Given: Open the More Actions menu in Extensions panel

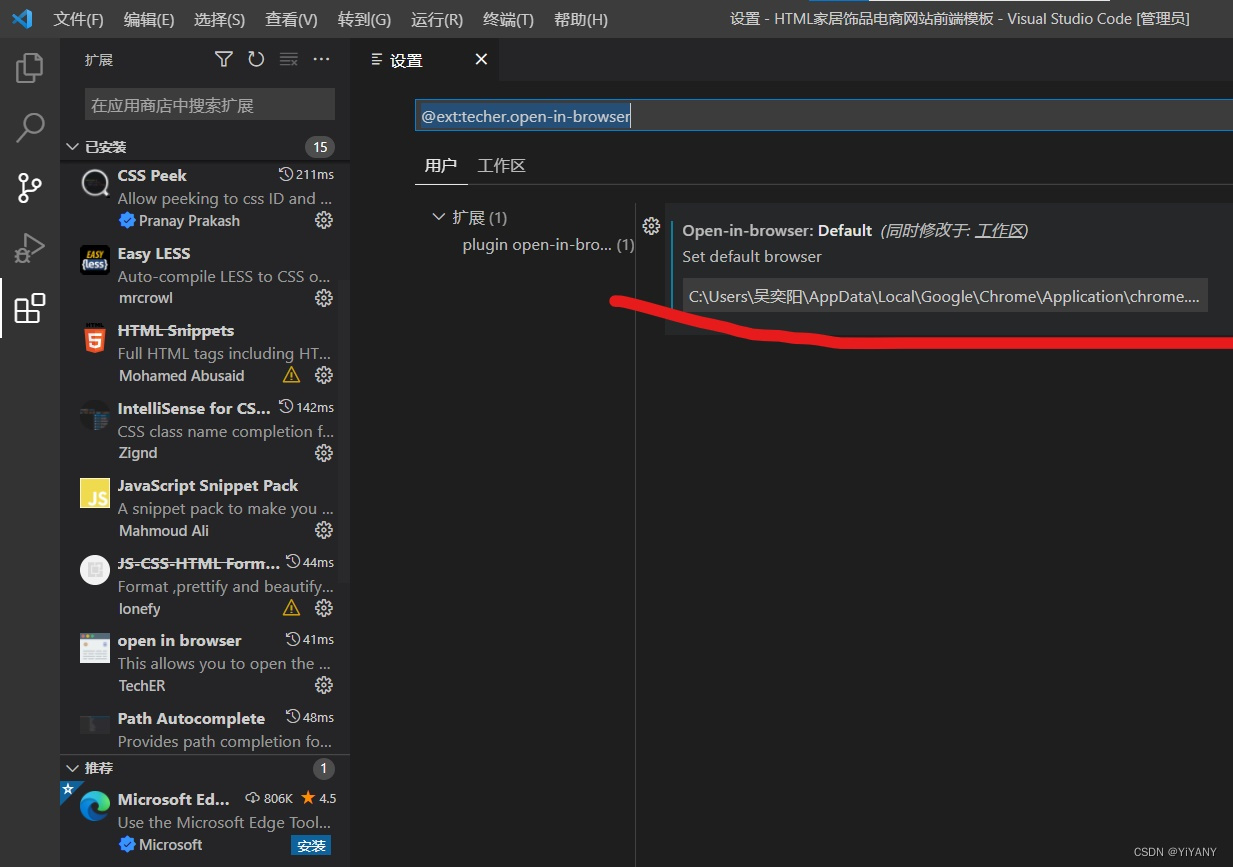Looking at the screenshot, I should 322,59.
